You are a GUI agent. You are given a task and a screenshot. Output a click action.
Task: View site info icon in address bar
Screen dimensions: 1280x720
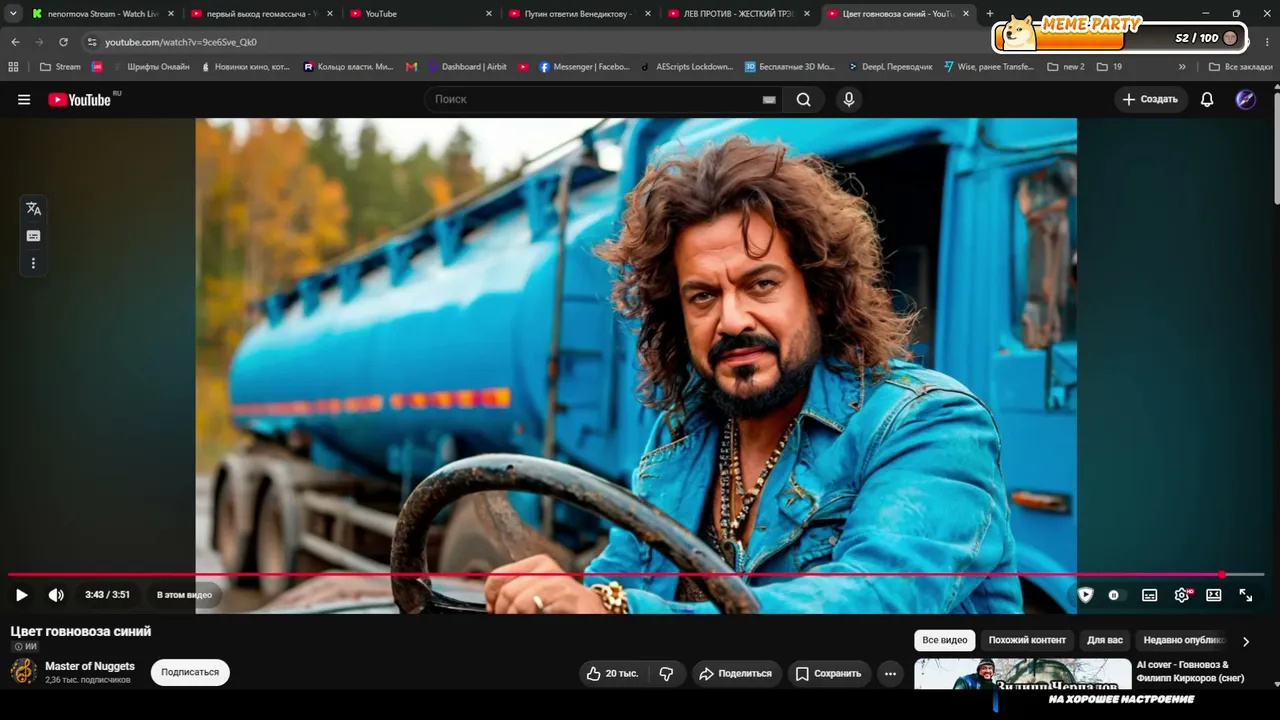point(92,42)
